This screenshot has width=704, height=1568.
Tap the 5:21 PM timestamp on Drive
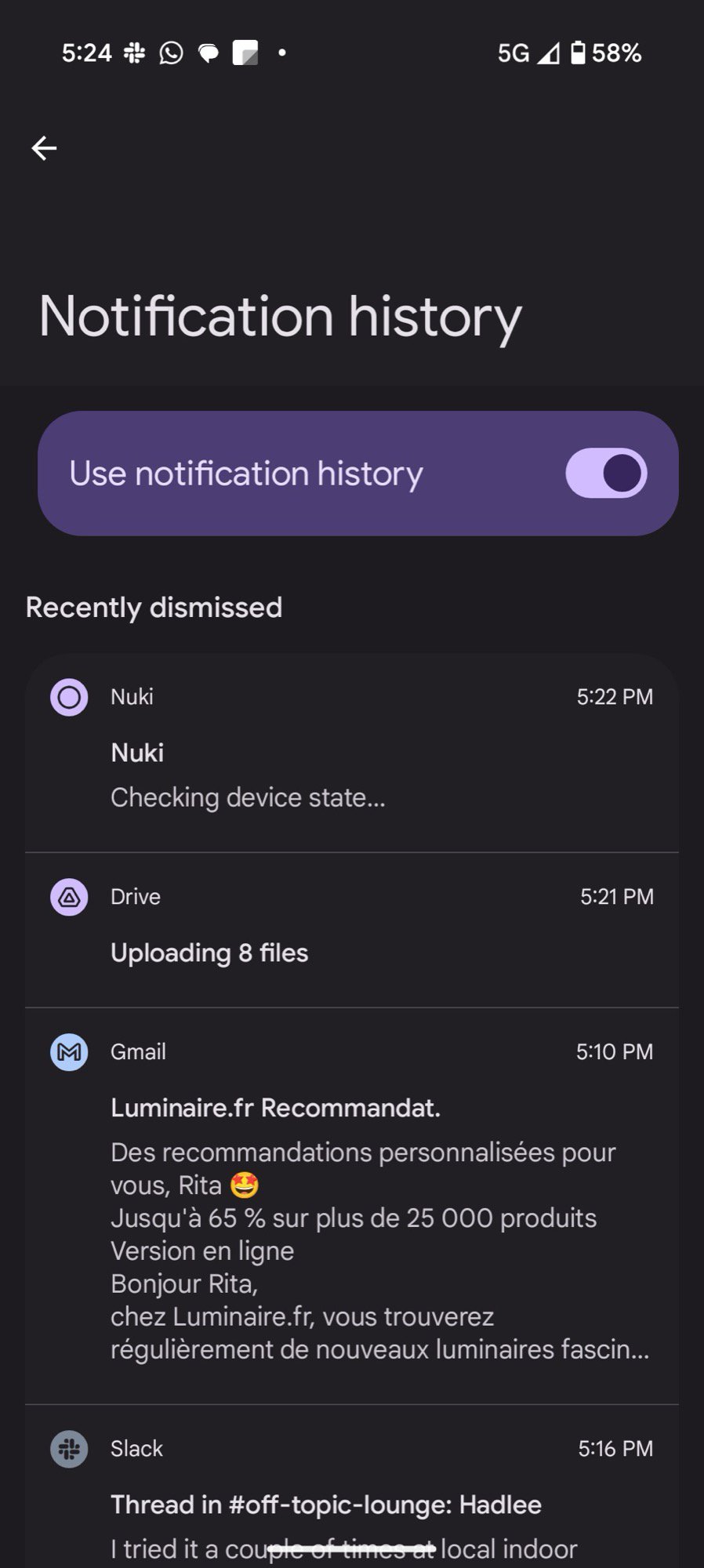[x=616, y=897]
